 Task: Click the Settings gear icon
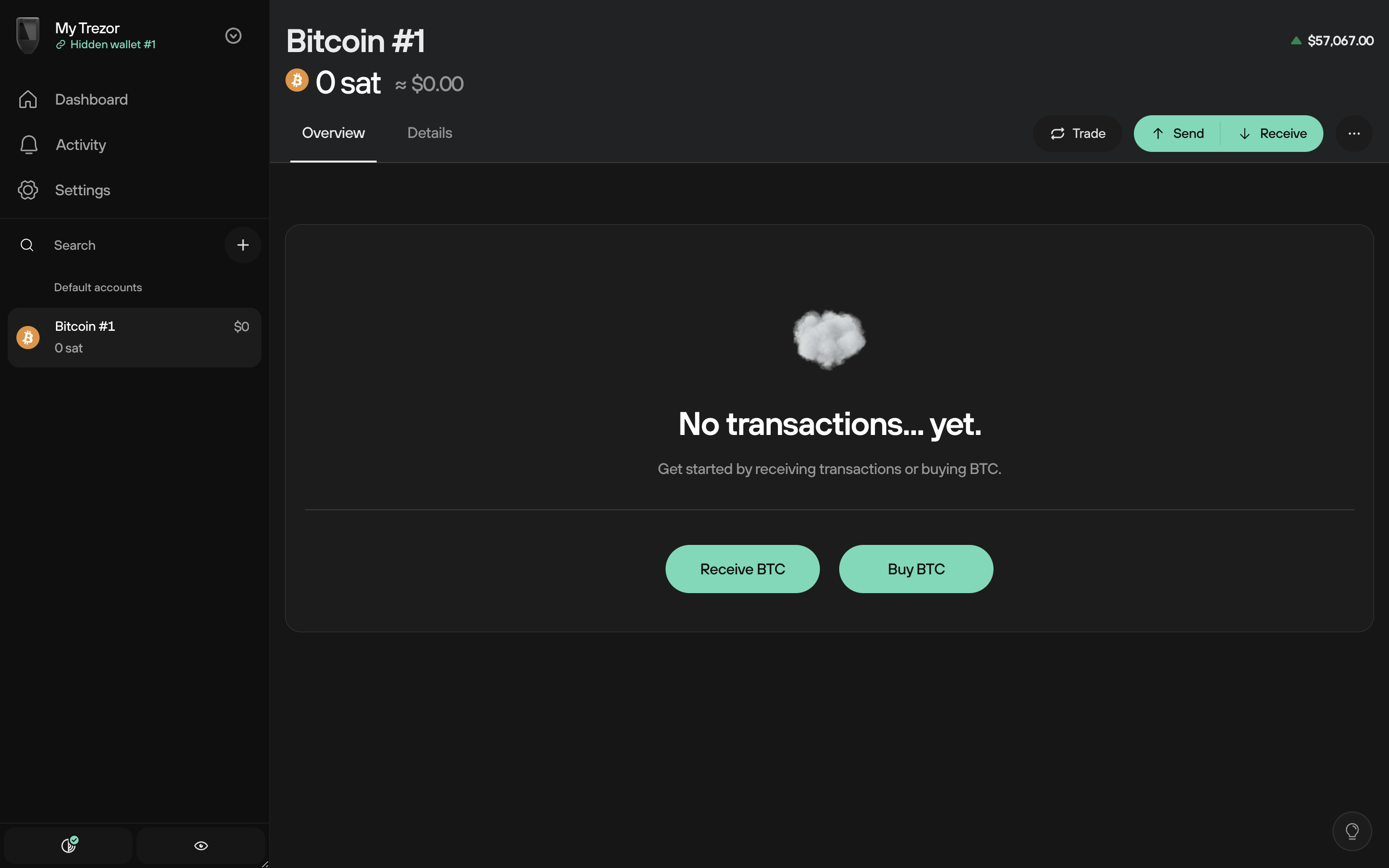click(27, 190)
